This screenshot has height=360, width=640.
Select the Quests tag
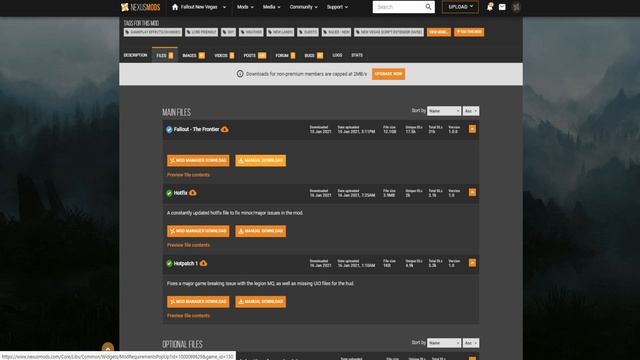308,32
